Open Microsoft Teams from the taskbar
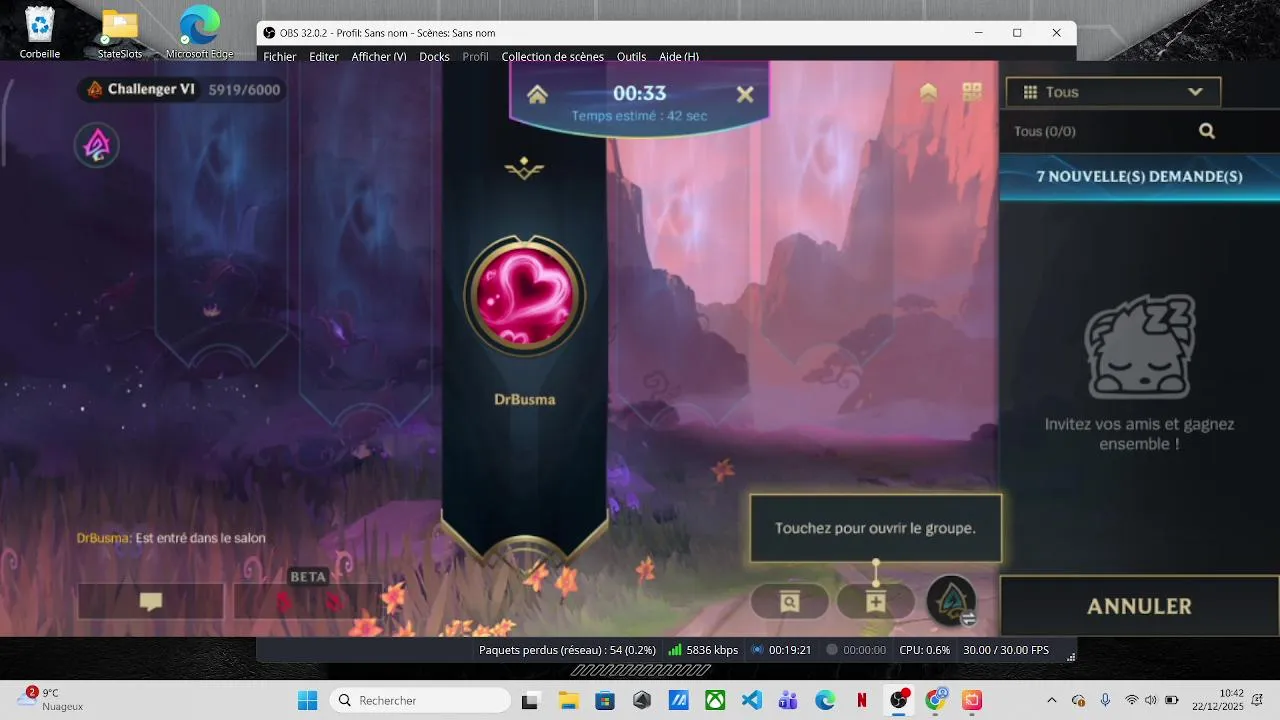The height and width of the screenshot is (720, 1280). coord(788,700)
